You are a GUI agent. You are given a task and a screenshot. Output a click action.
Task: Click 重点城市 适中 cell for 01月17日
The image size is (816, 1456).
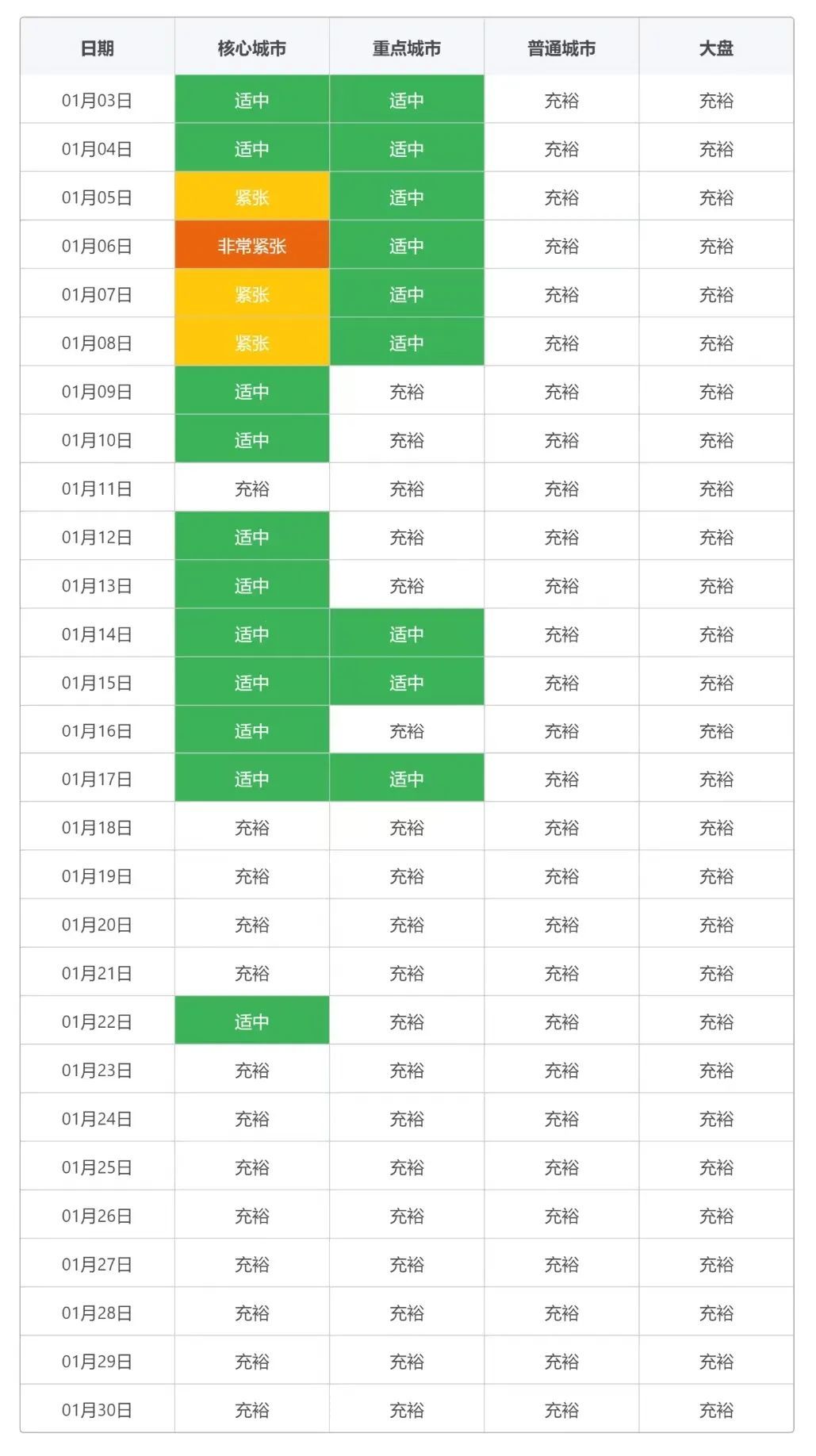pyautogui.click(x=407, y=778)
